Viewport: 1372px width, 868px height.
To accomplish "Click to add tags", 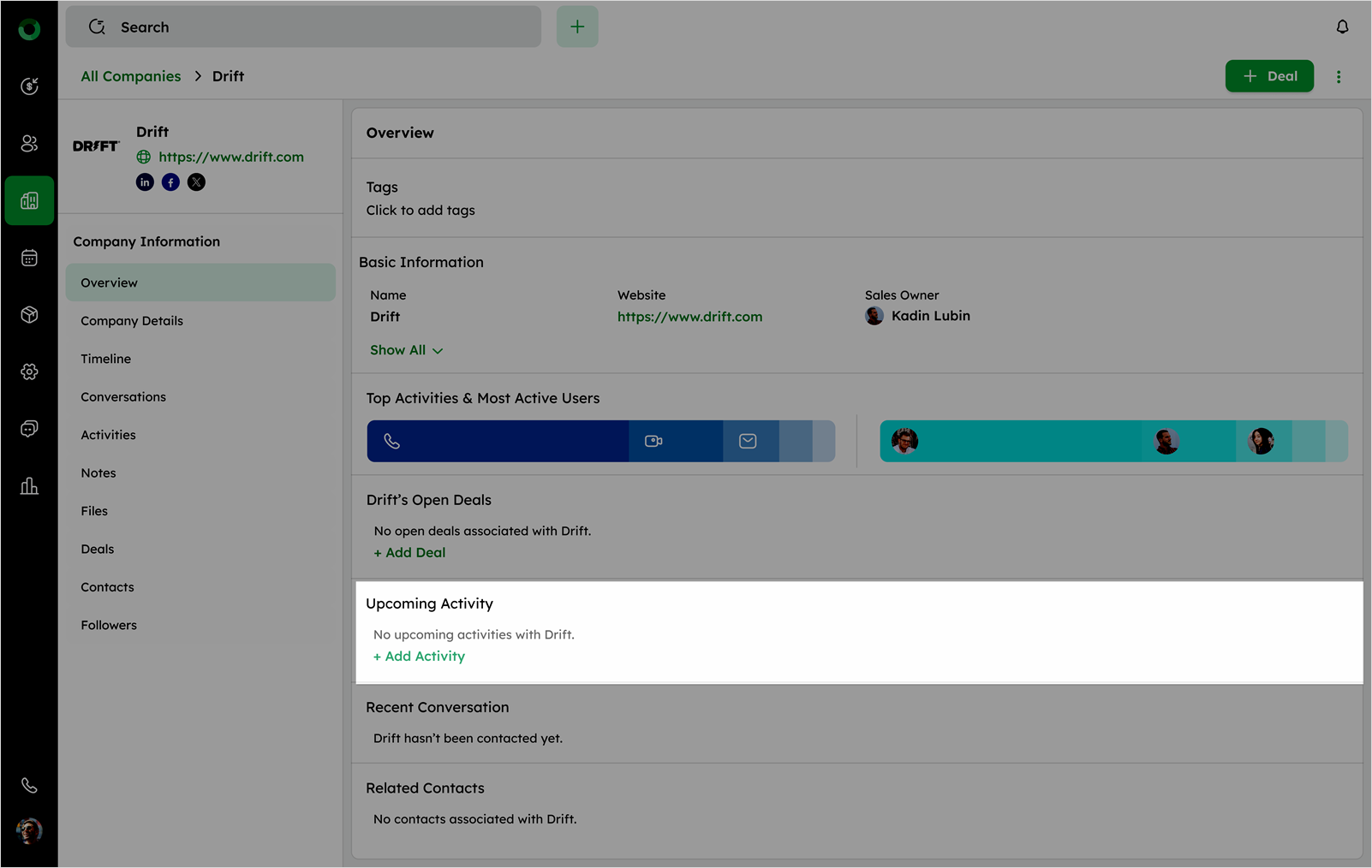I will click(x=421, y=211).
